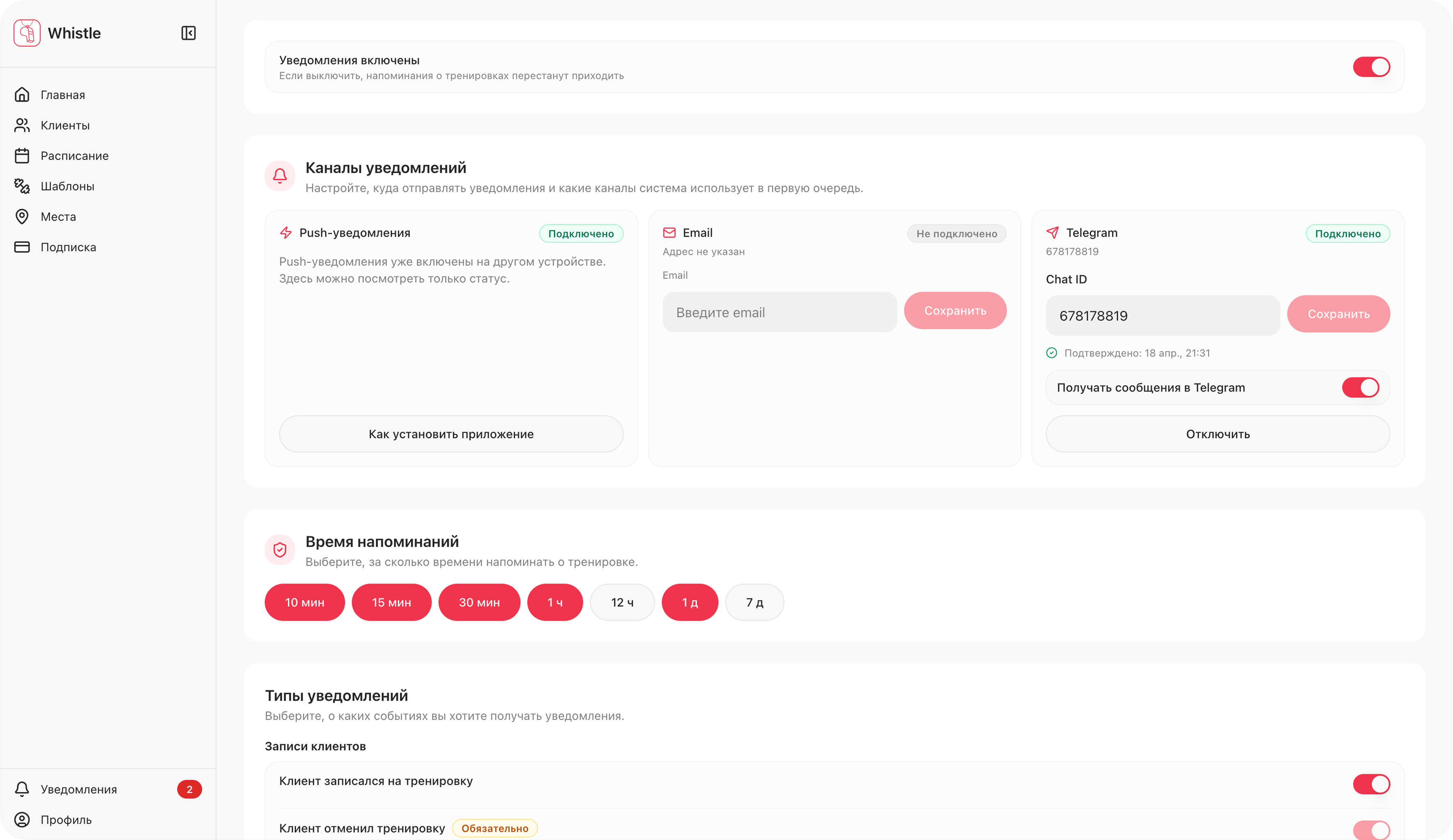Deselect the 15 мин reminder chip
The width and height of the screenshot is (1453, 840).
[x=391, y=602]
